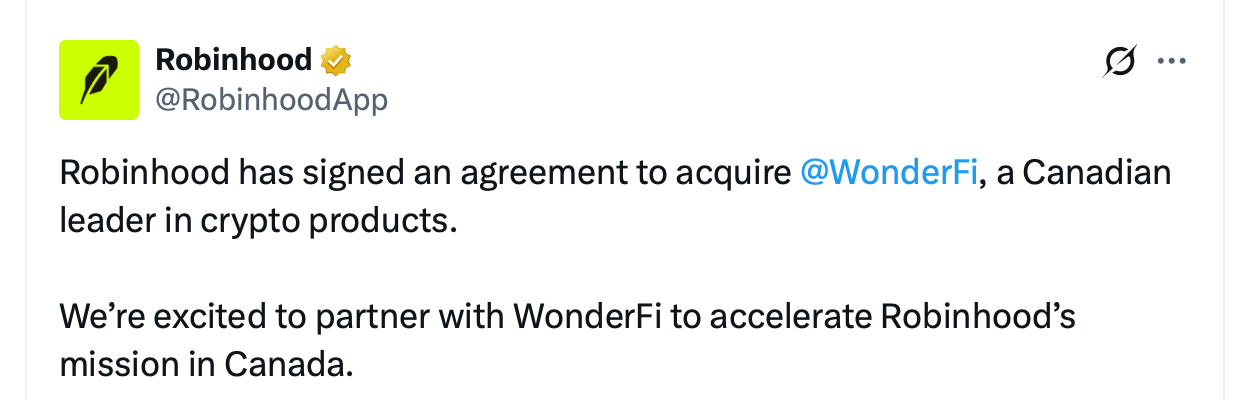Viewport: 1248px width, 400px height.
Task: Click Robinhood's green feather profile avatar
Action: (x=99, y=80)
